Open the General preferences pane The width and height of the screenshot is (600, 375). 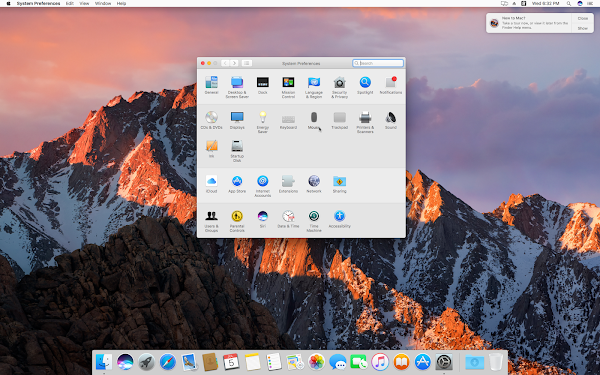(x=211, y=85)
